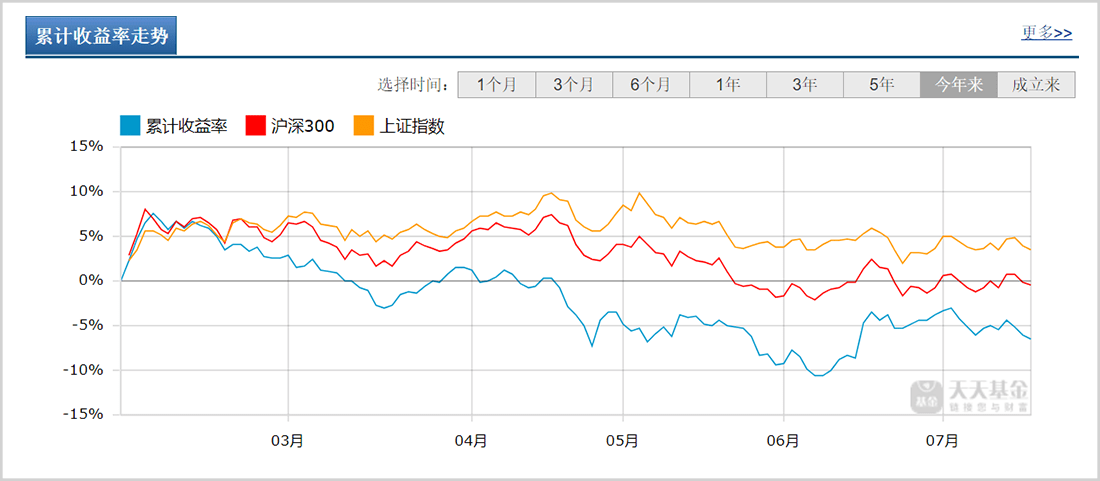1100x481 pixels.
Task: Click the 累计收益率走势 section title
Action: 102,37
